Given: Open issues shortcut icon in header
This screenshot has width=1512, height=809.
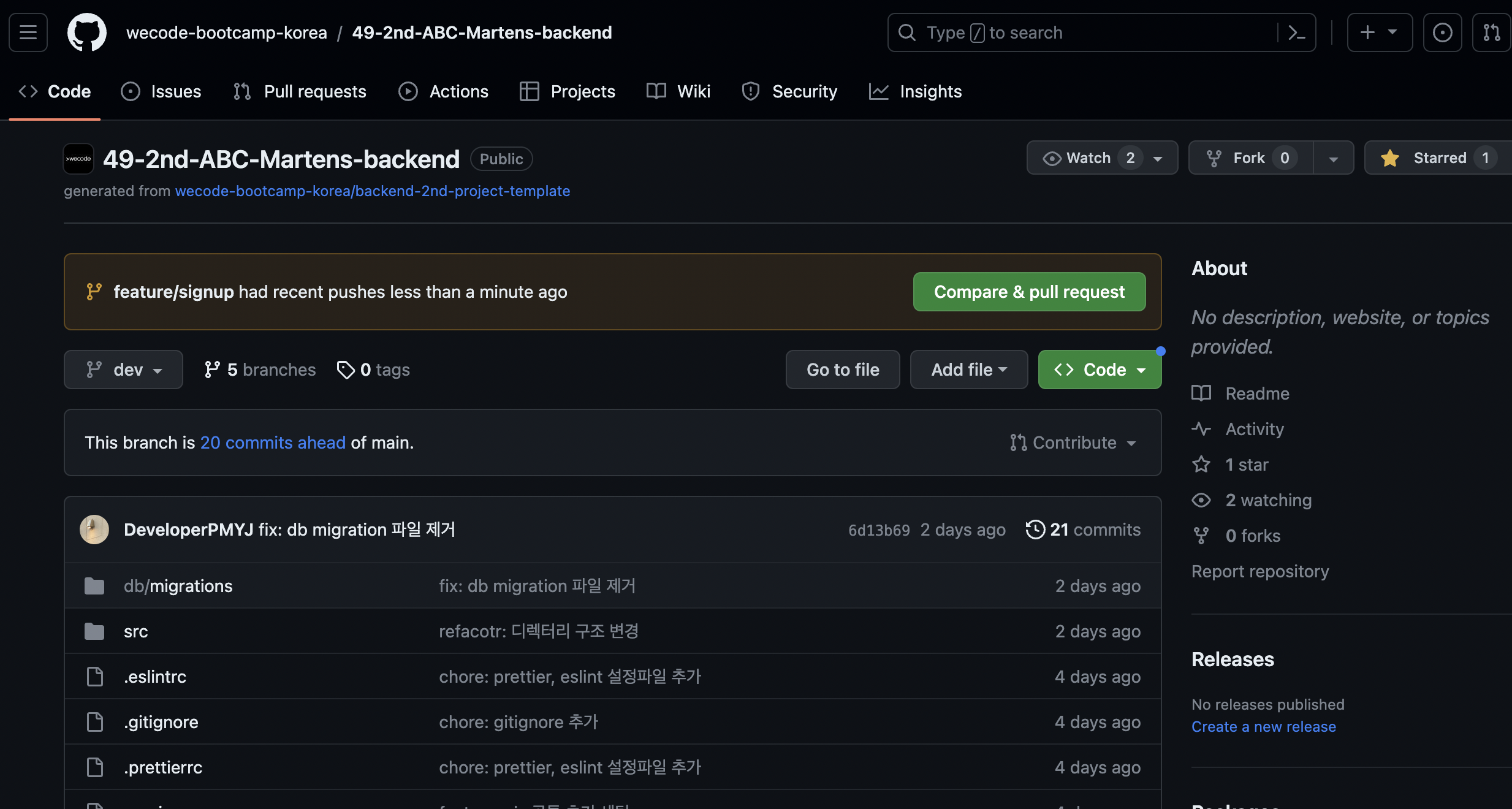Looking at the screenshot, I should (x=1442, y=32).
